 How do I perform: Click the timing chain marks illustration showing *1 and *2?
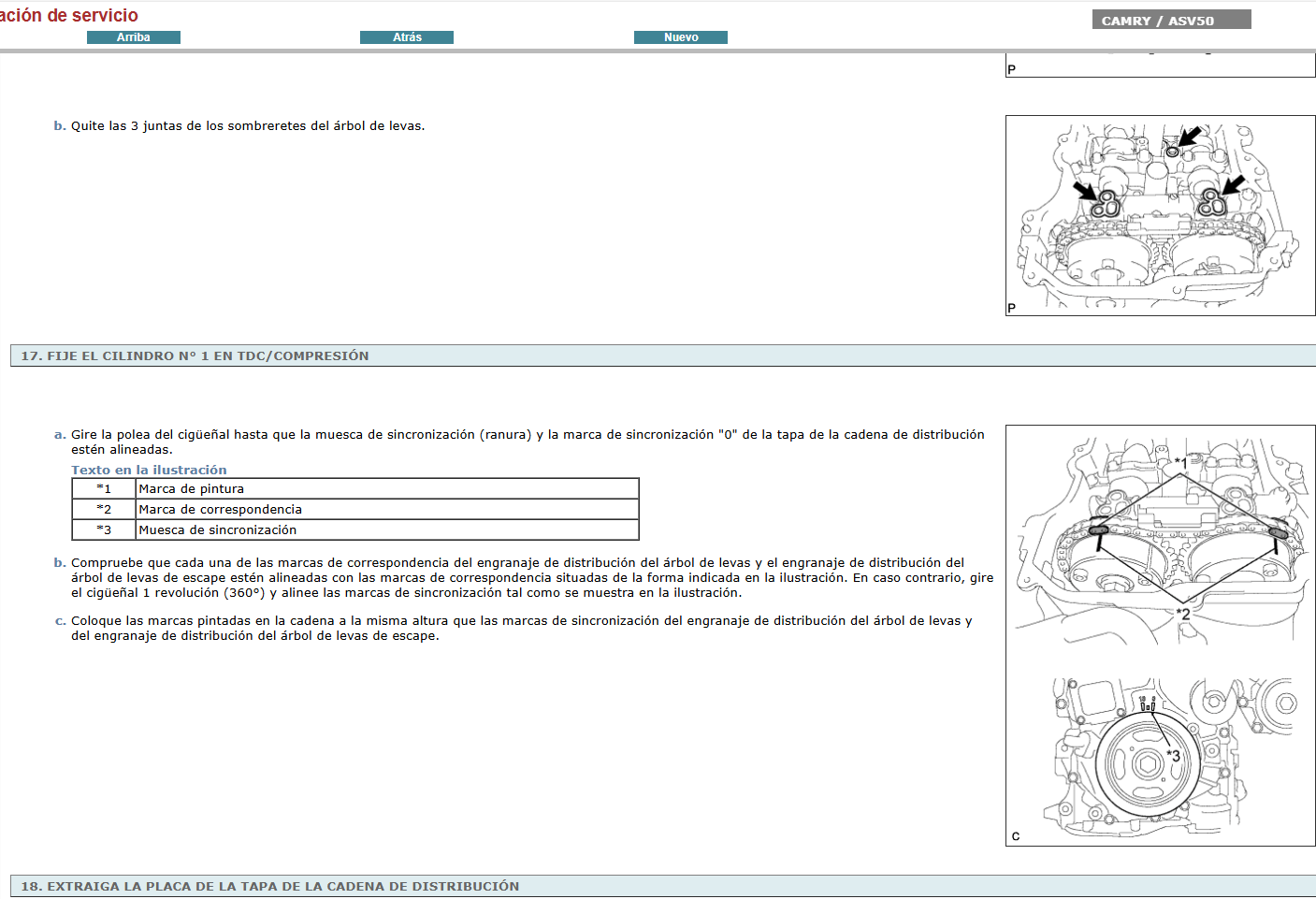click(1160, 540)
